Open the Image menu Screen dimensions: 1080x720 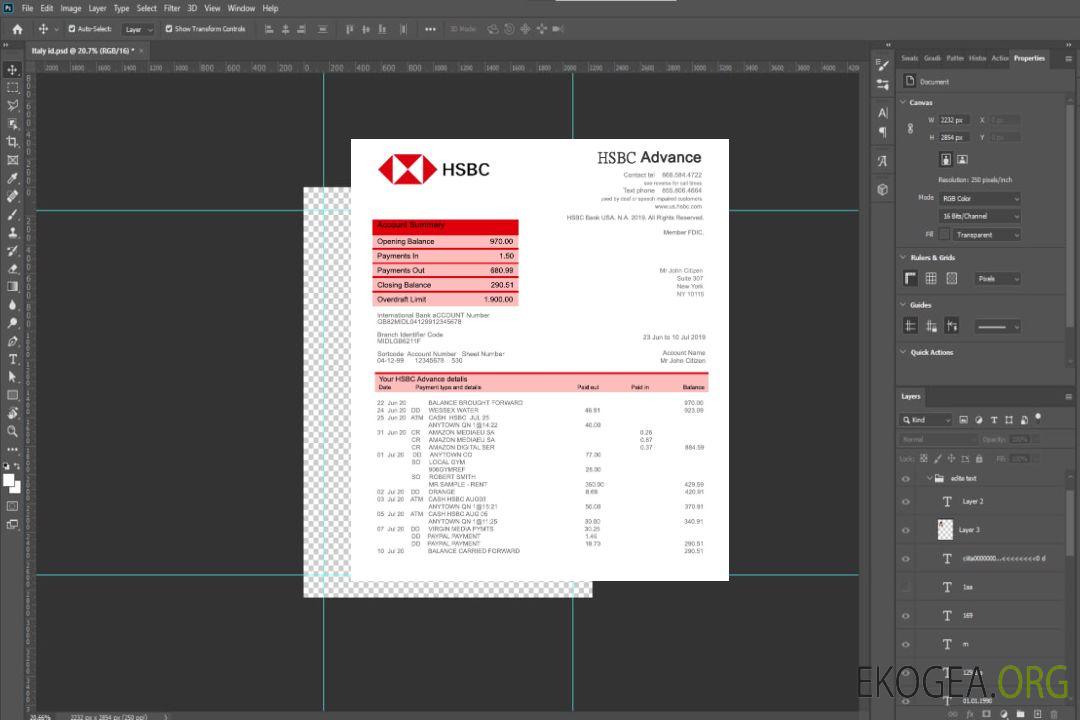pyautogui.click(x=71, y=8)
